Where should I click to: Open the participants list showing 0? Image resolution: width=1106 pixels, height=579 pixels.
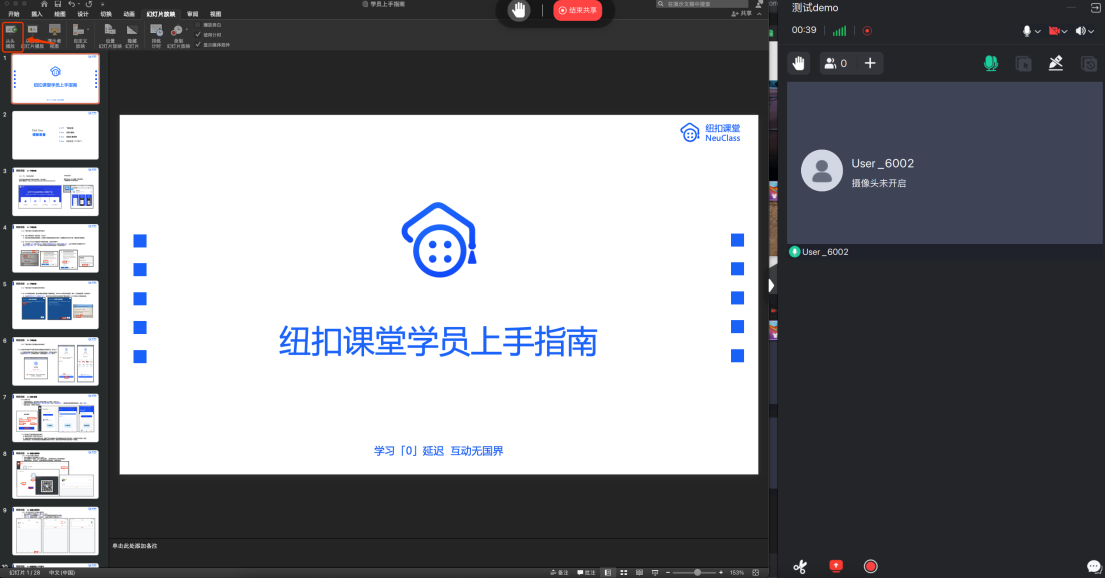(836, 63)
